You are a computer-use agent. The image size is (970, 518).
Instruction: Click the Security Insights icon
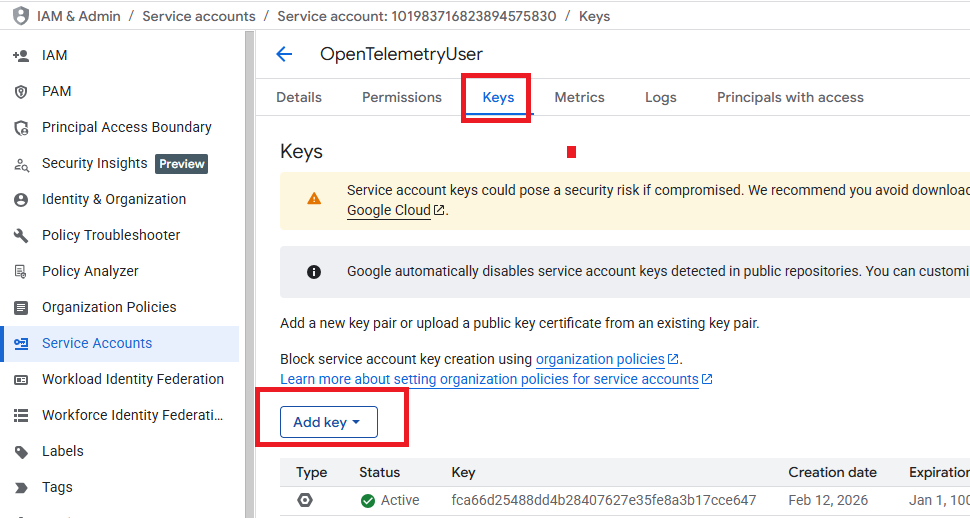21,164
